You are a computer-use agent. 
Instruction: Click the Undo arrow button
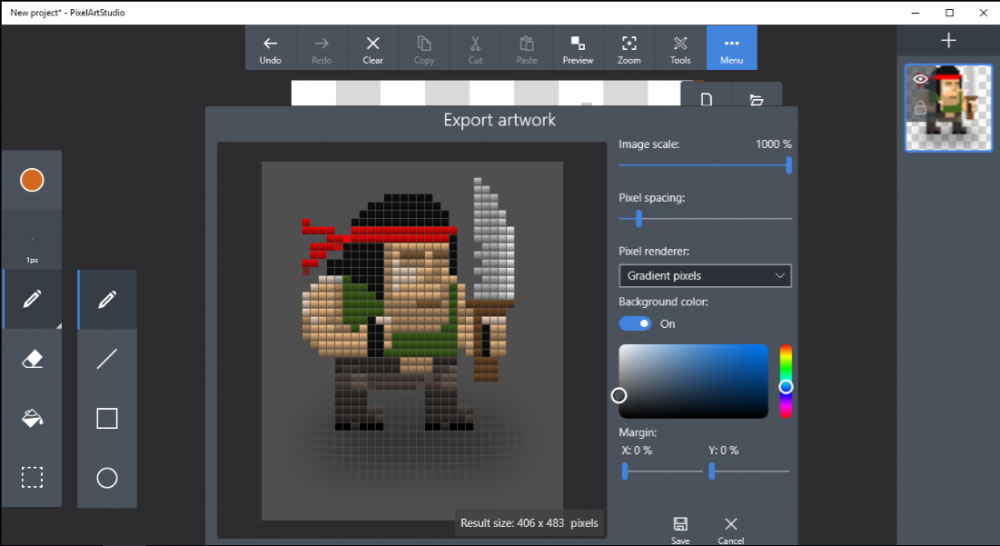(x=270, y=48)
